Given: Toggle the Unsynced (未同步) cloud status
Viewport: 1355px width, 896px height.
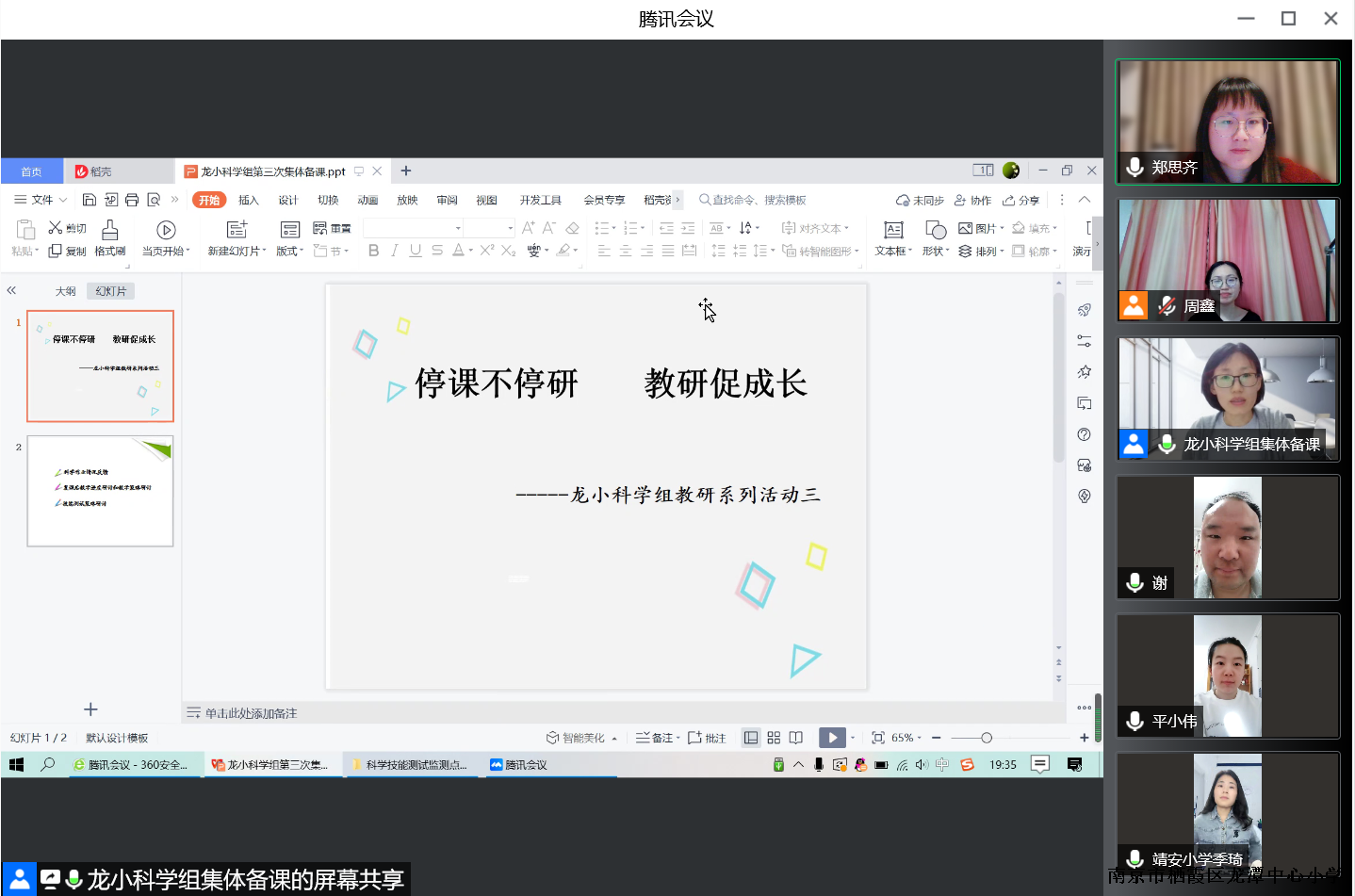Looking at the screenshot, I should [920, 200].
